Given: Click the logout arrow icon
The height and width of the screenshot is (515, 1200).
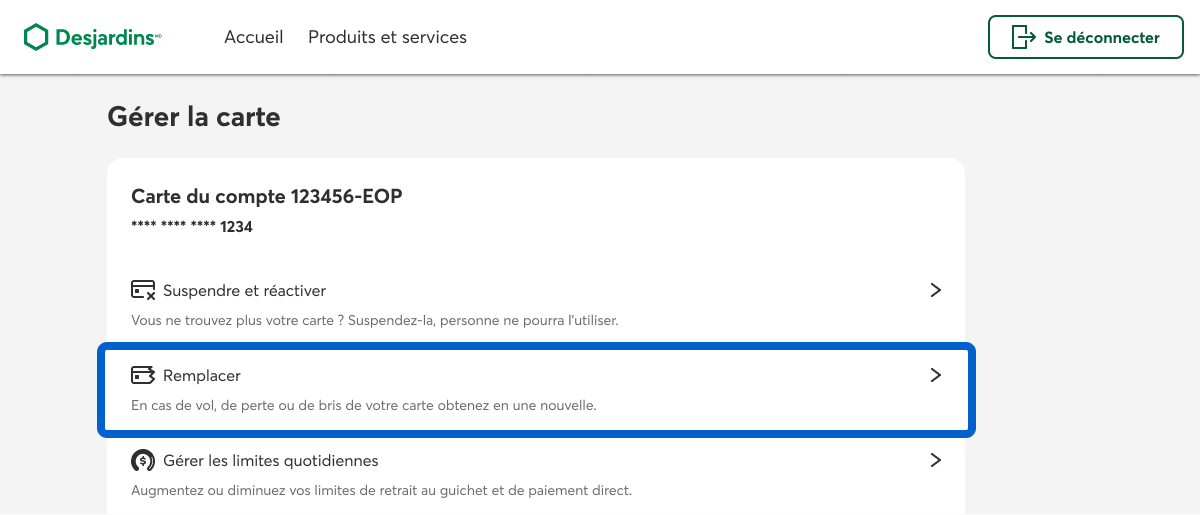Looking at the screenshot, I should (x=1023, y=38).
